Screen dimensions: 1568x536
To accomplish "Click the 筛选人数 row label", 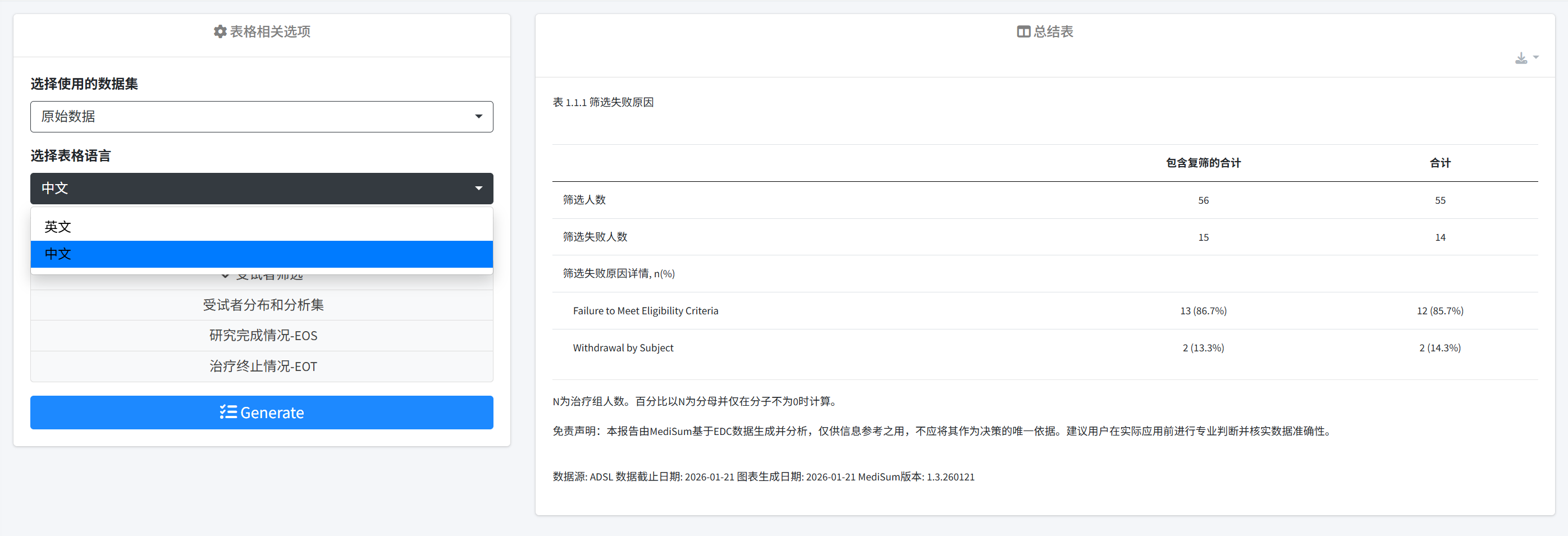I will coord(584,200).
